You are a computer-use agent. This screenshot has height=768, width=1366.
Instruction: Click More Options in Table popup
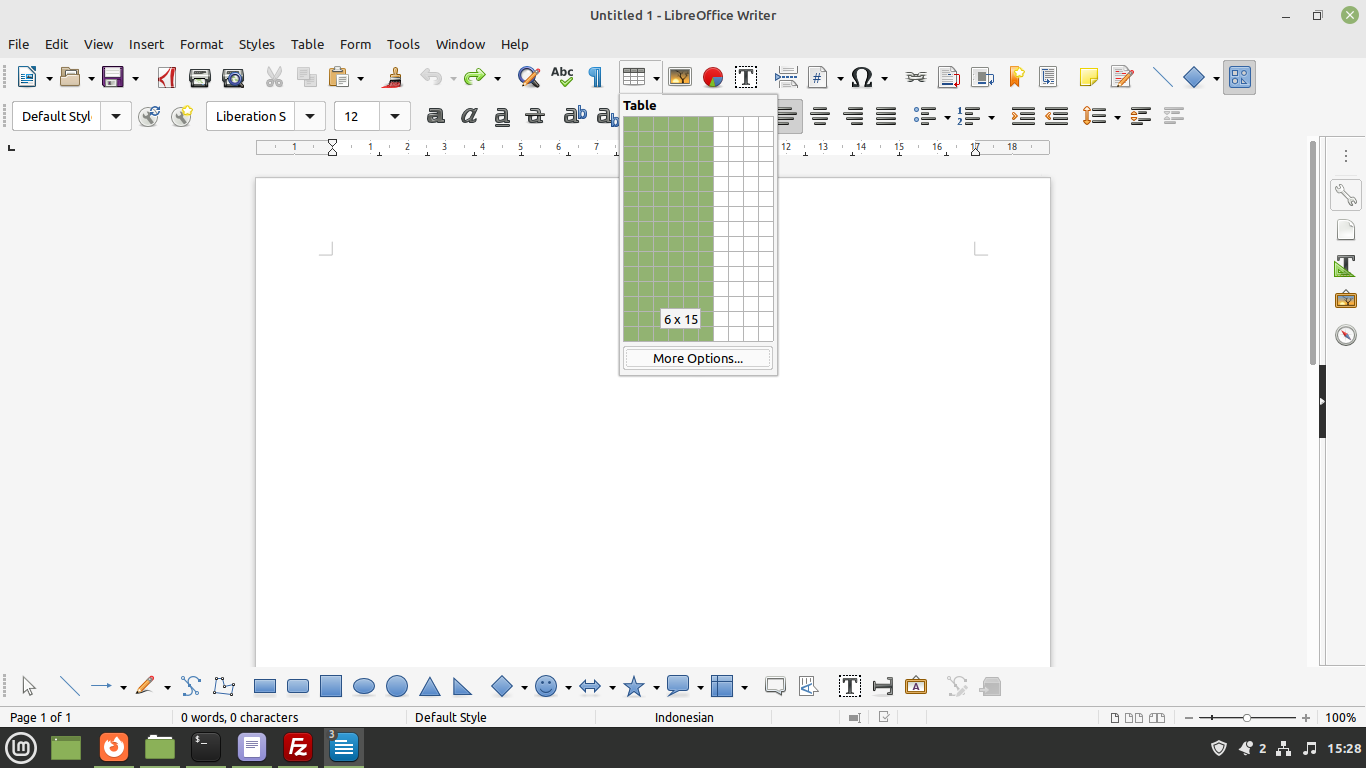[698, 358]
